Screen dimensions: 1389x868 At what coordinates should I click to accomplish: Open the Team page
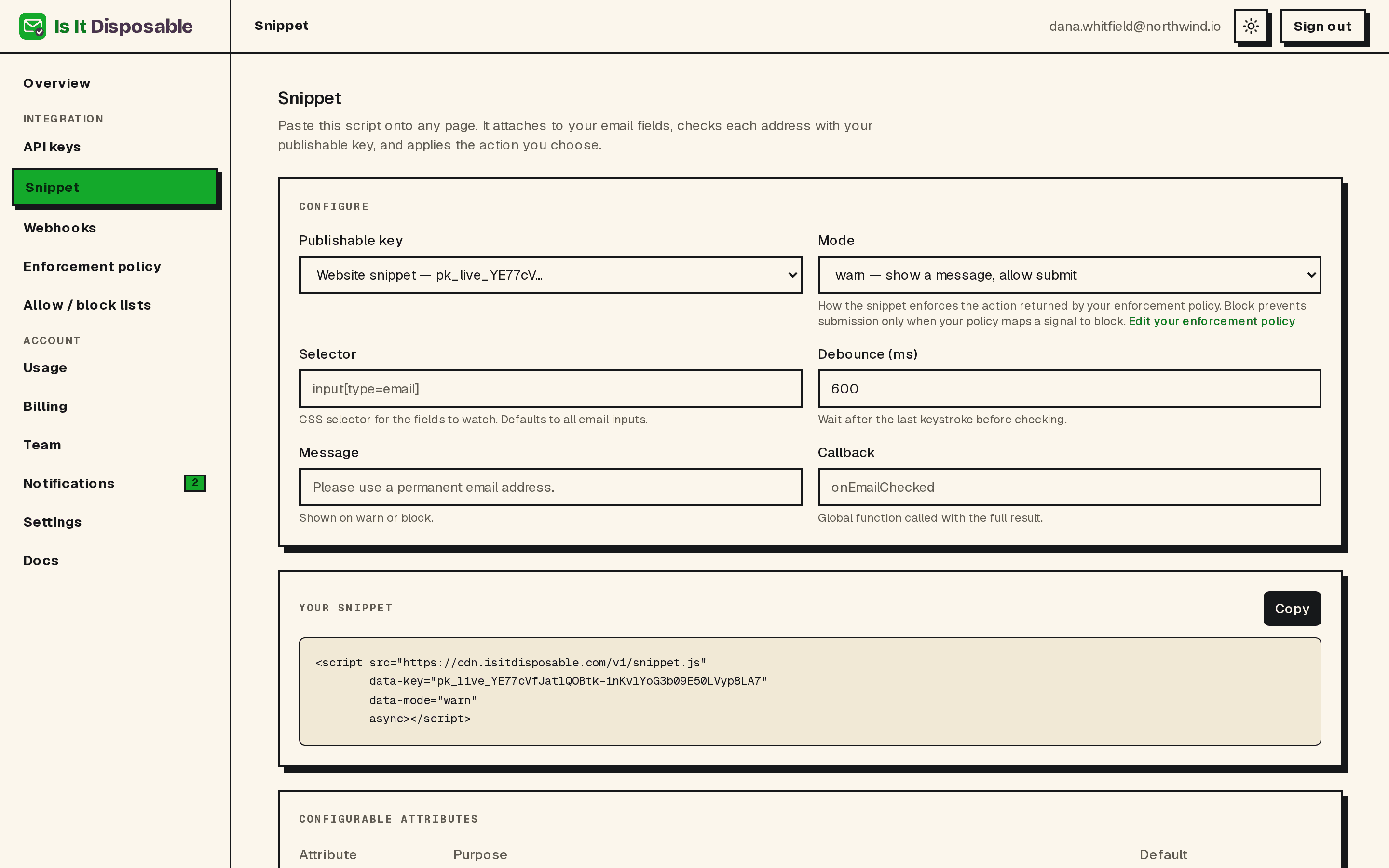(x=42, y=445)
